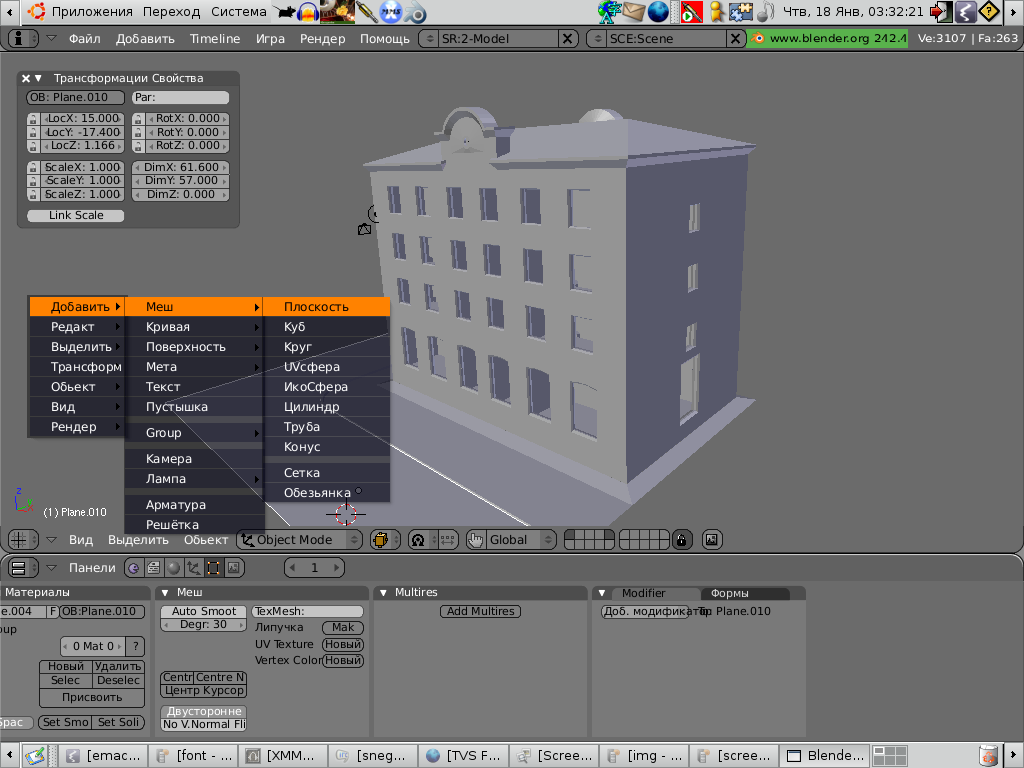Collapse the Multires panel with its triangle

click(384, 593)
